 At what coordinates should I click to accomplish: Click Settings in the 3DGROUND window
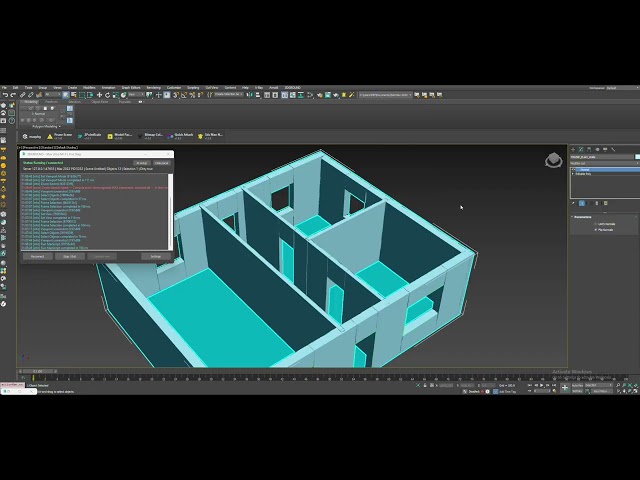coord(156,256)
